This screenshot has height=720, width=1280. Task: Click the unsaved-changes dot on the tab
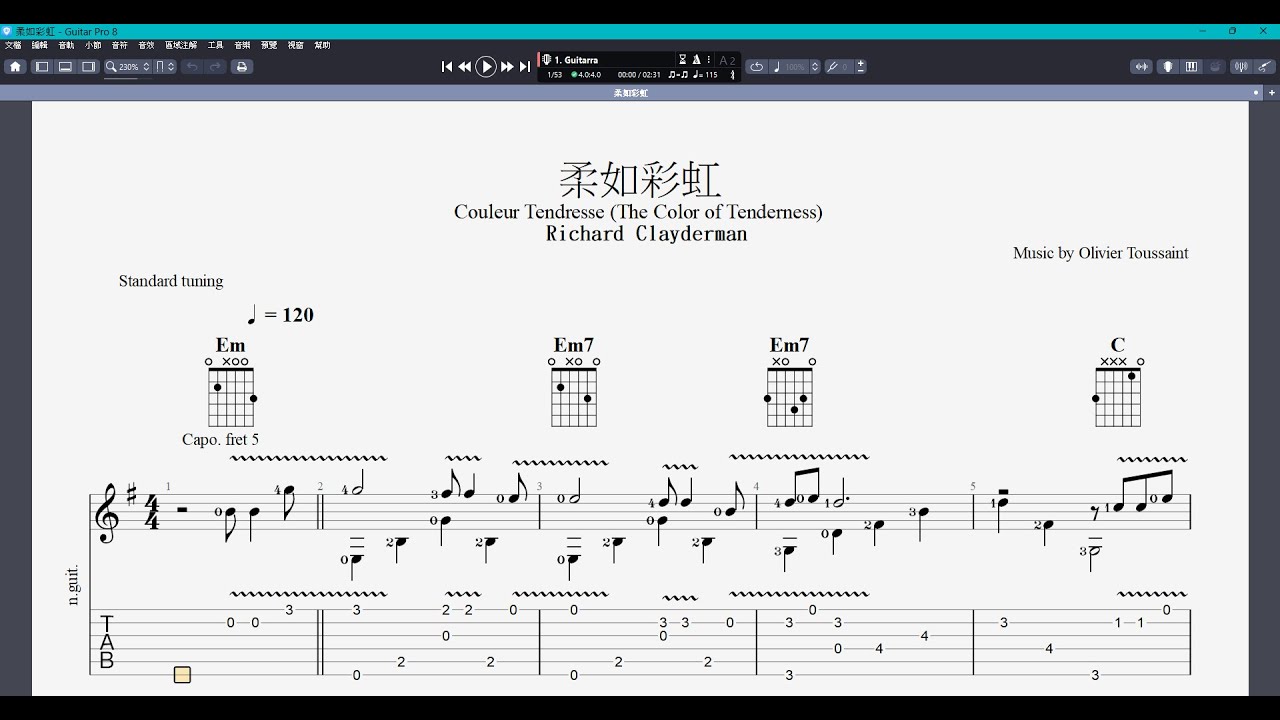tap(1257, 93)
